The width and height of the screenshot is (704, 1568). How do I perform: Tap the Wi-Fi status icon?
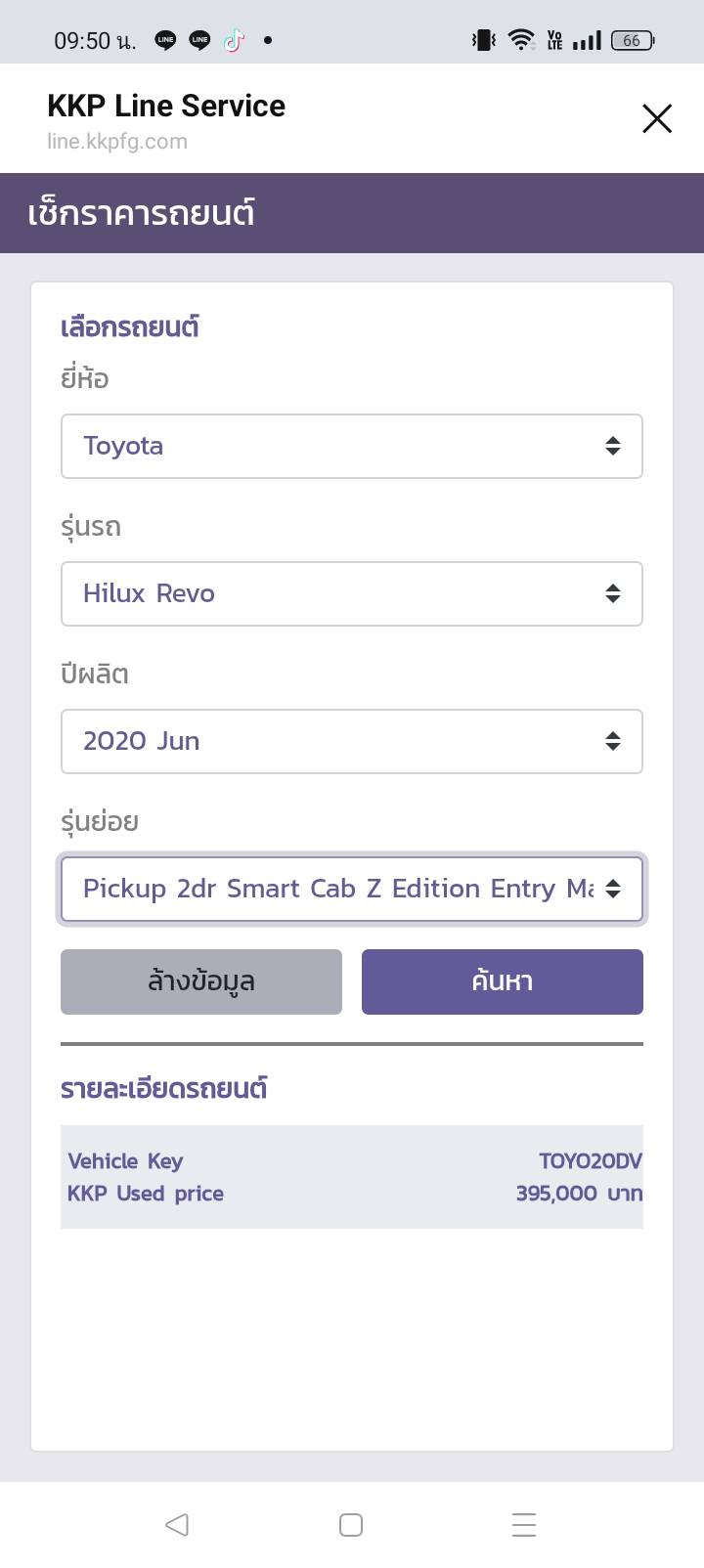coord(522,40)
